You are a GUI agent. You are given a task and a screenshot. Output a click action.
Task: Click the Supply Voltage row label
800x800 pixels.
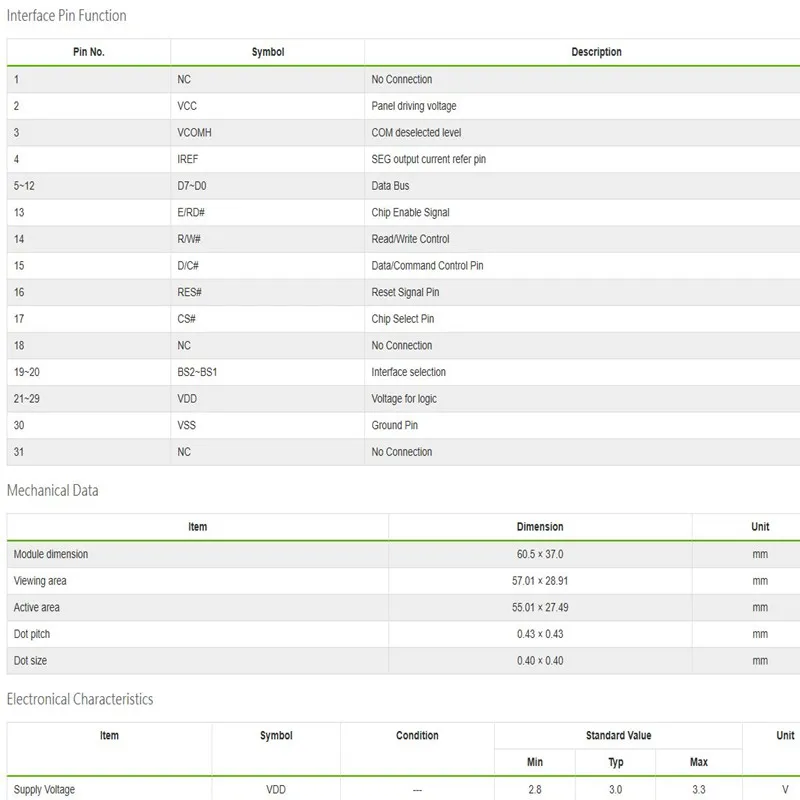click(44, 790)
